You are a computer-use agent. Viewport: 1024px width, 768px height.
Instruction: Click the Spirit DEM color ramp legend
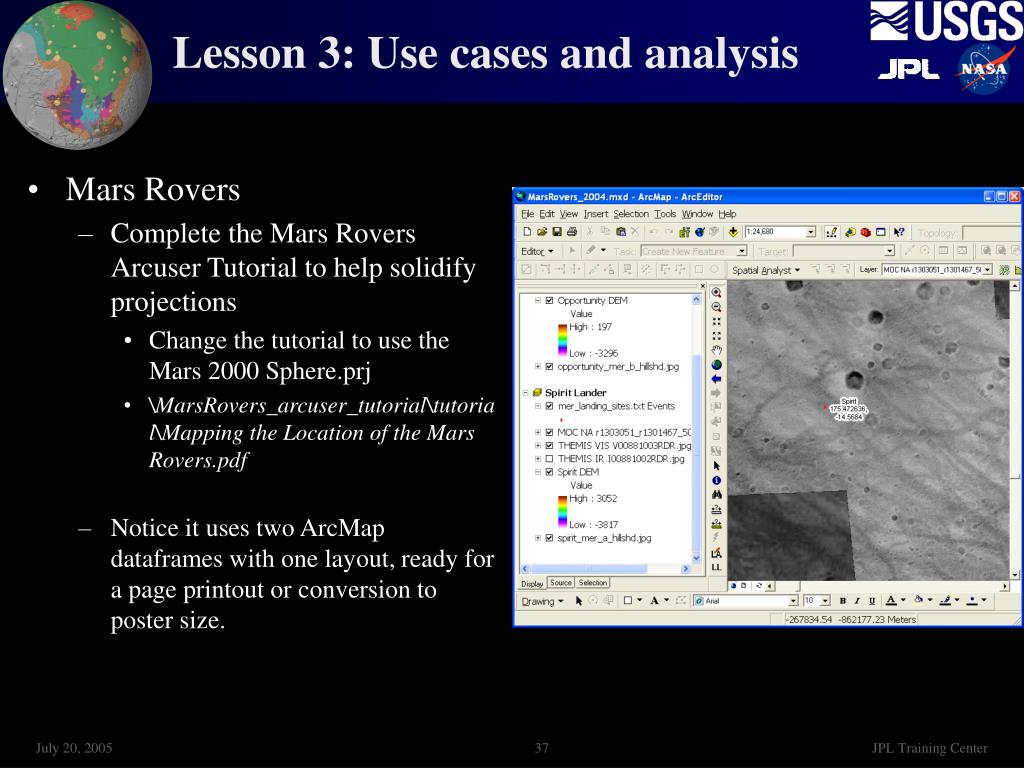[x=562, y=511]
